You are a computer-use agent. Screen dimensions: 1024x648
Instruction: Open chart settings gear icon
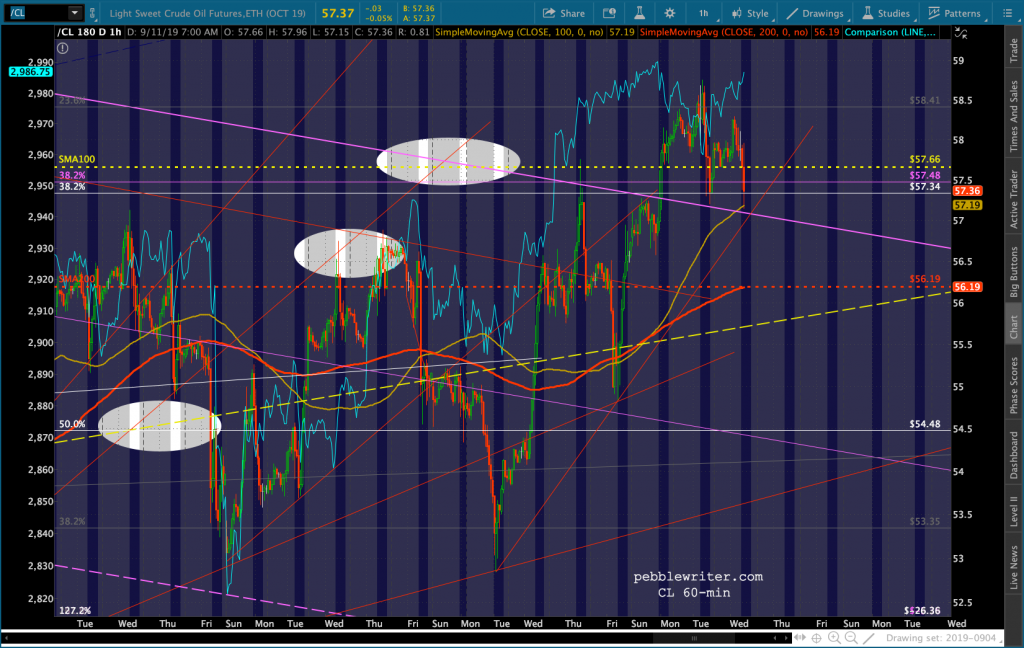(669, 13)
